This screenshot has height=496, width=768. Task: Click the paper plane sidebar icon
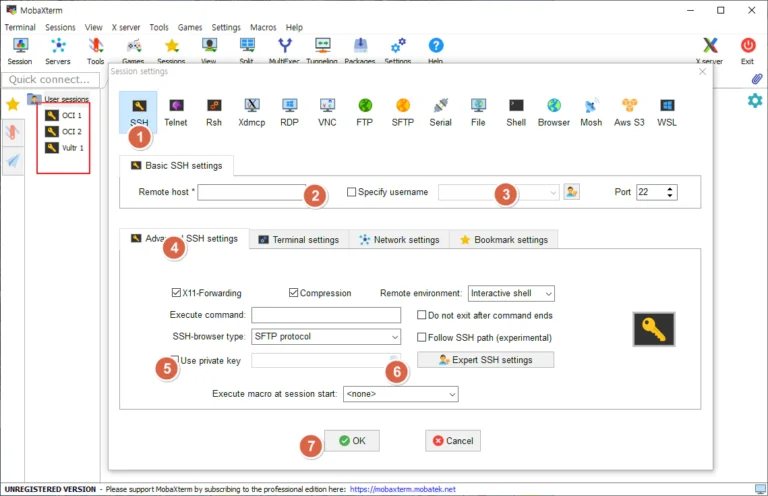(x=13, y=161)
